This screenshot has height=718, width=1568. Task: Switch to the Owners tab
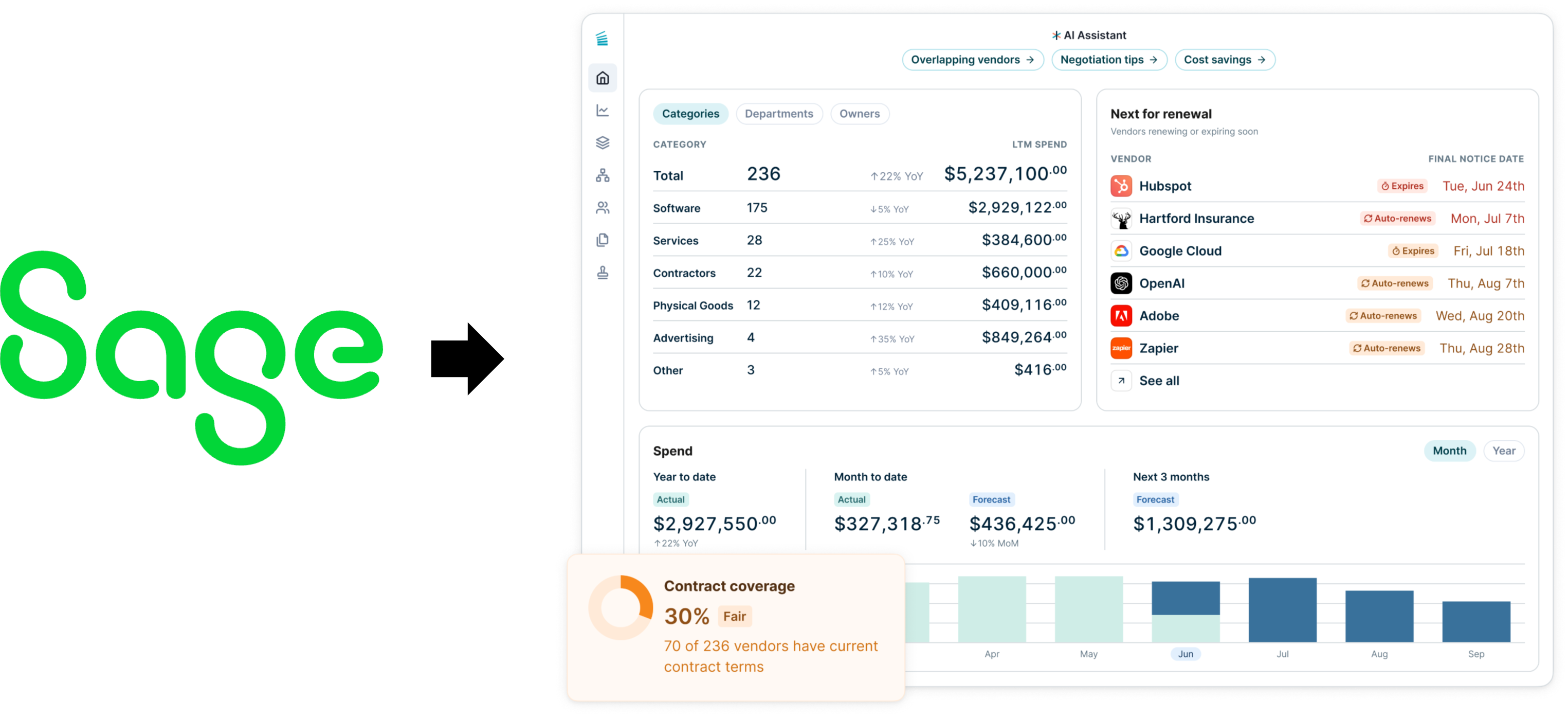(x=859, y=114)
